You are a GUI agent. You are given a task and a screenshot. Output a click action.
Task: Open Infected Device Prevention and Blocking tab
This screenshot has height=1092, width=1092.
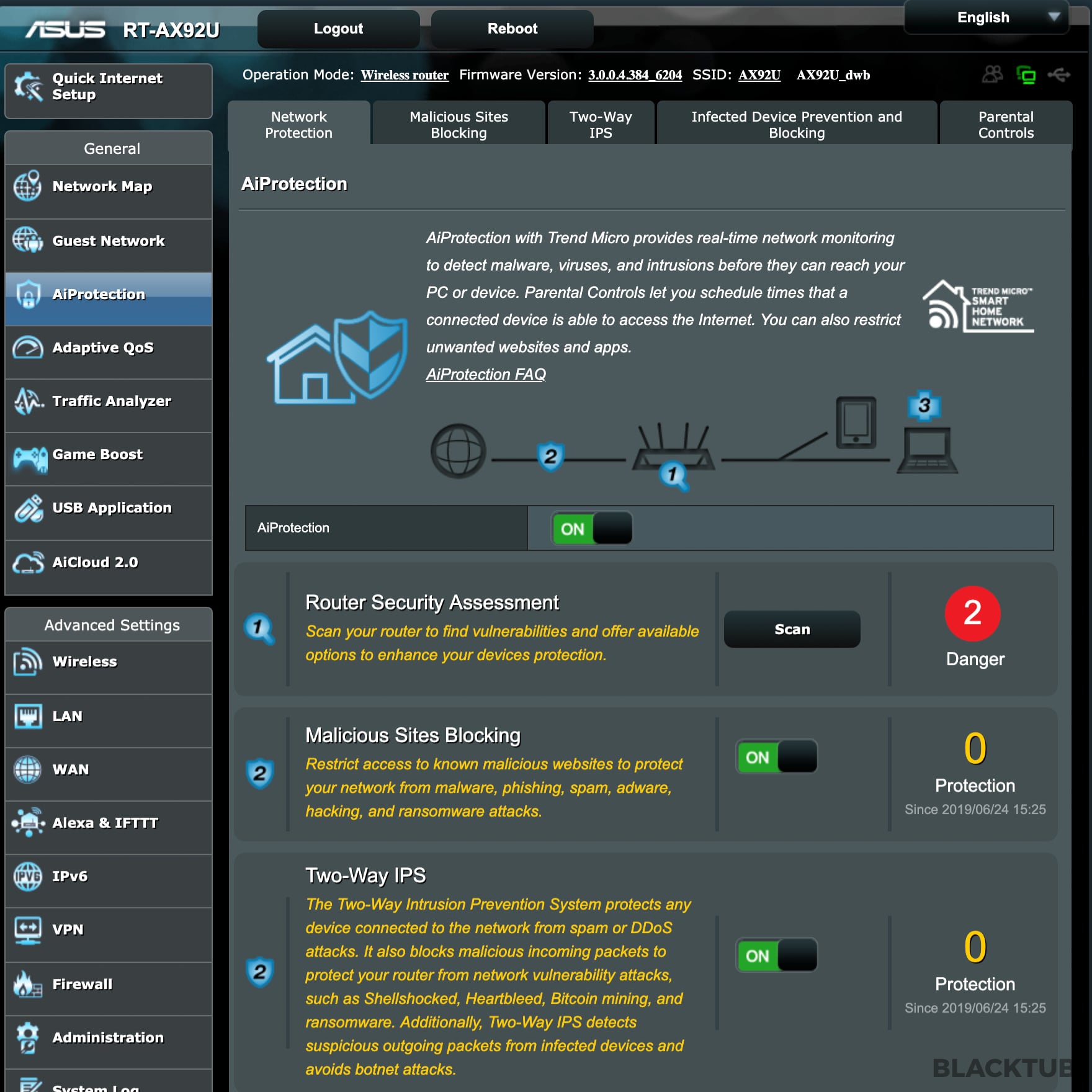(x=797, y=124)
